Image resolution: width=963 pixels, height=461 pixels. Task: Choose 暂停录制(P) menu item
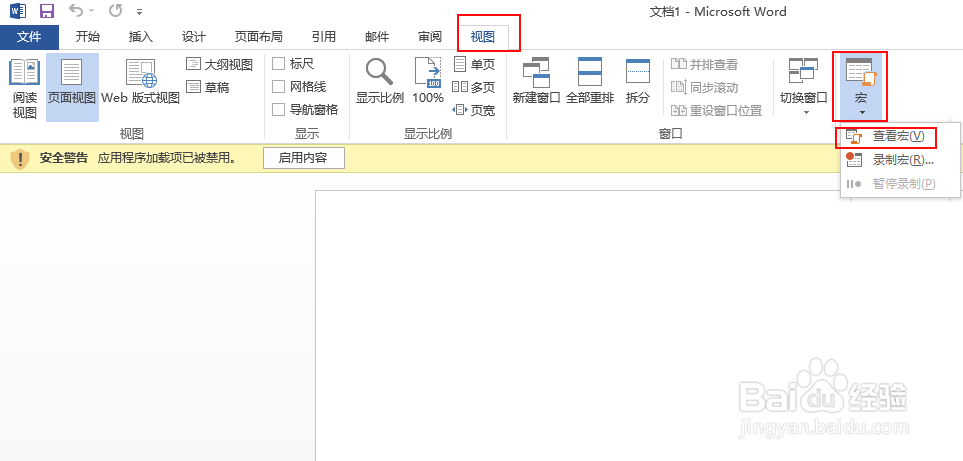[899, 183]
